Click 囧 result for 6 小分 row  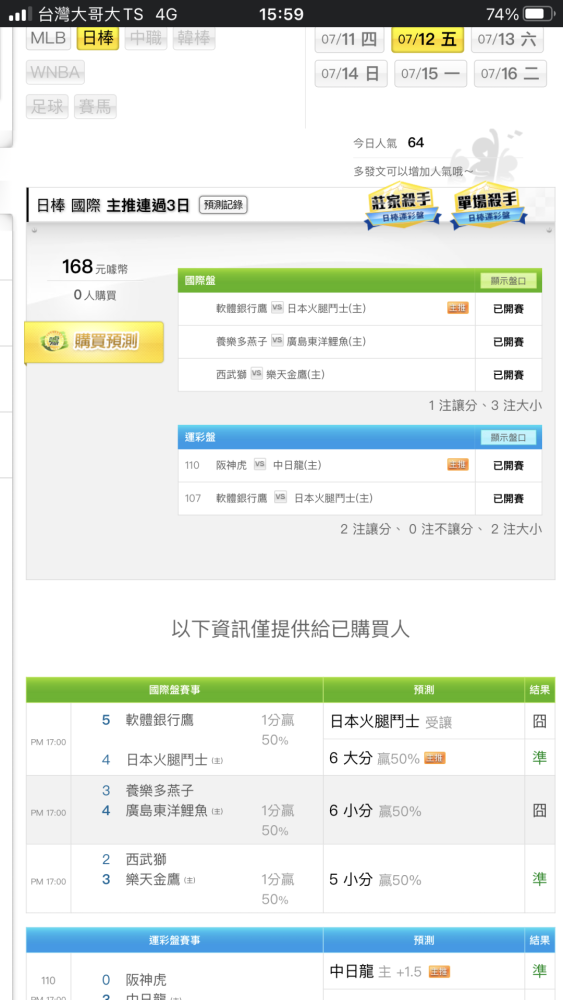(x=539, y=811)
